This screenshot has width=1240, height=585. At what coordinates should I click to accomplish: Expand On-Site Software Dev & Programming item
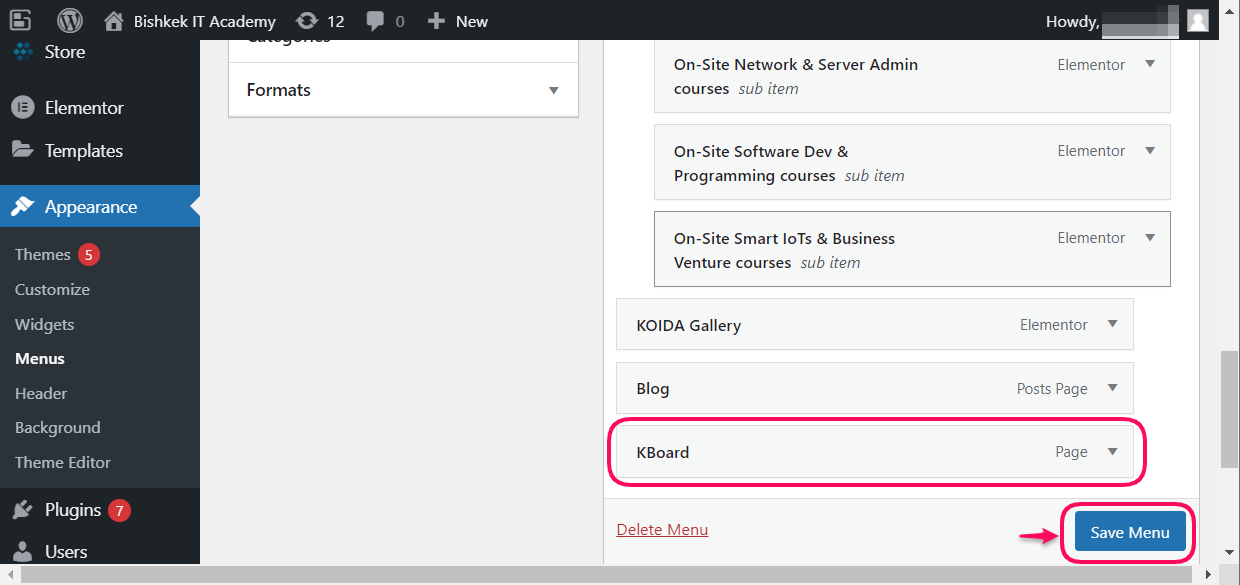(1150, 151)
